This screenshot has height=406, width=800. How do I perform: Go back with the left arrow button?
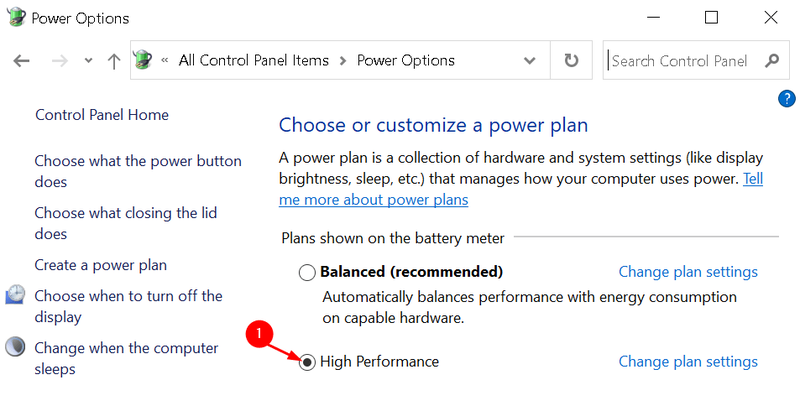[21, 61]
